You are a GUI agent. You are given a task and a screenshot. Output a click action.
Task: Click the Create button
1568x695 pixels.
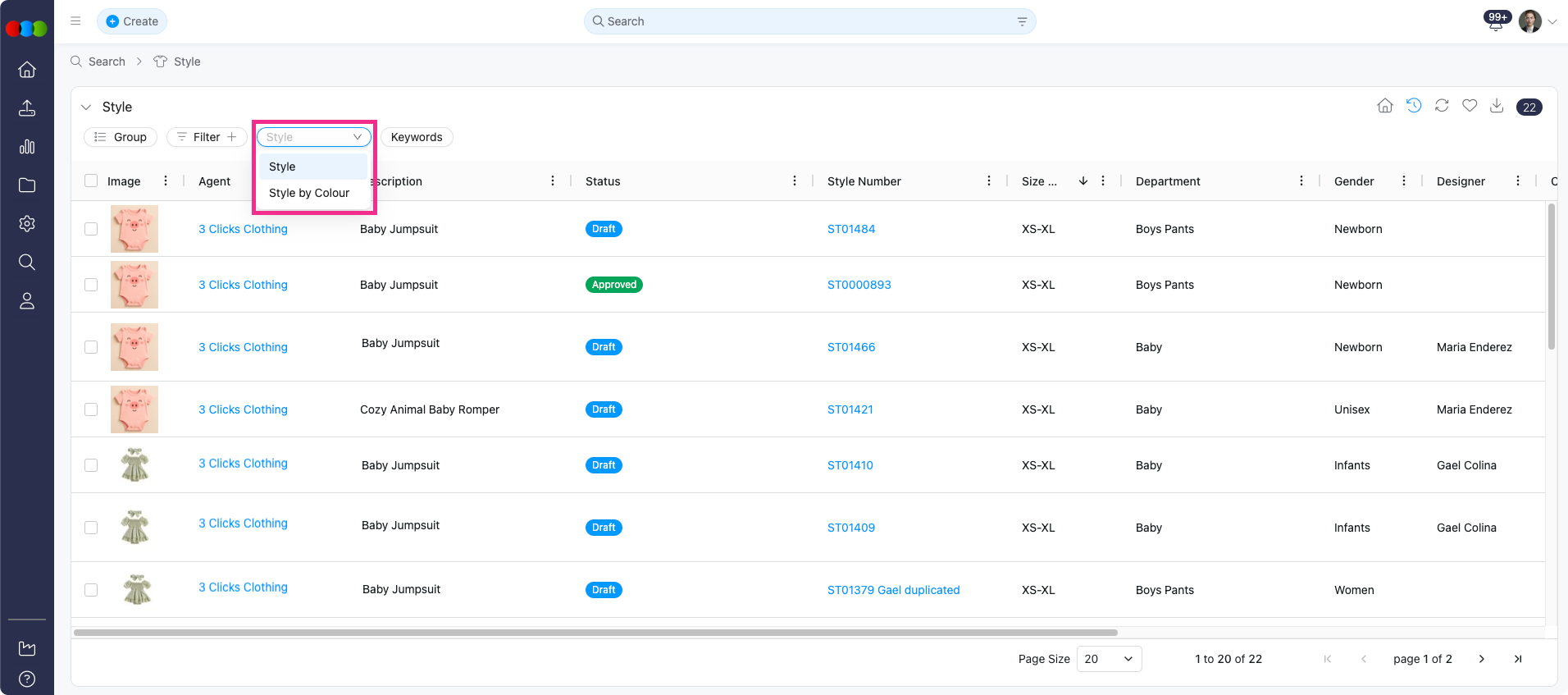coord(132,21)
